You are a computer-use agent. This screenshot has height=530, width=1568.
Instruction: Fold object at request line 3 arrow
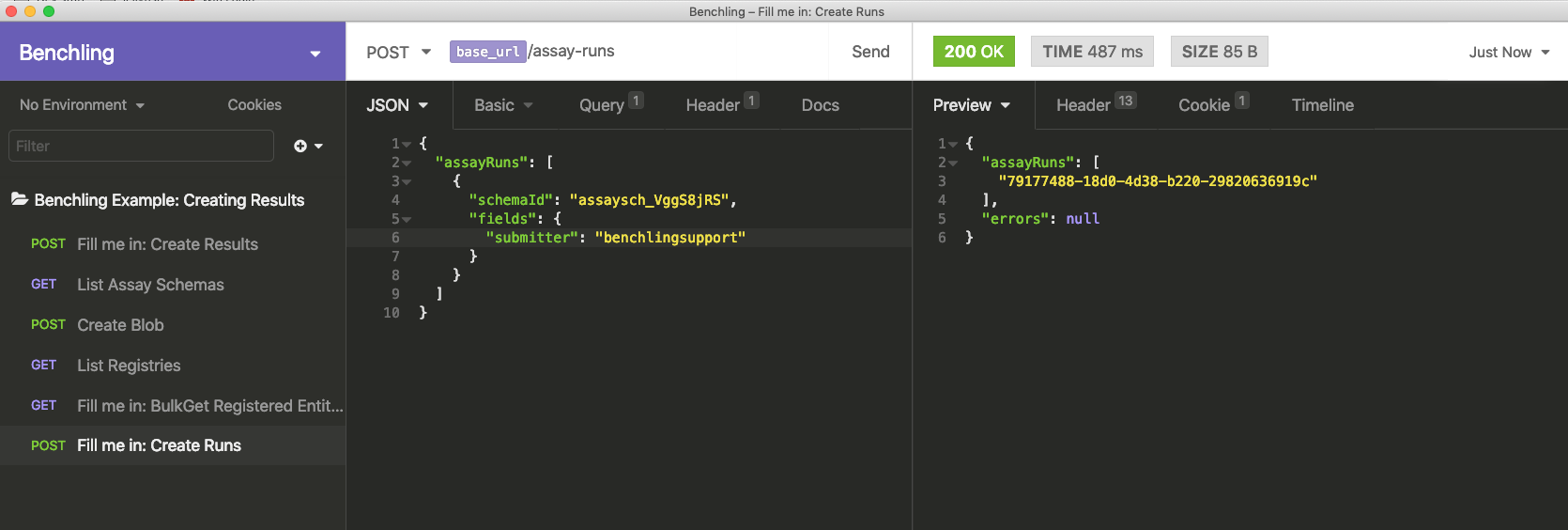tap(407, 182)
